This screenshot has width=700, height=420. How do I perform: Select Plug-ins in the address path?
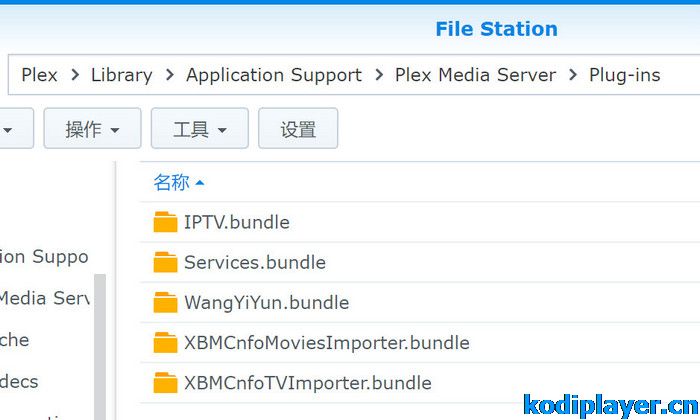[624, 75]
